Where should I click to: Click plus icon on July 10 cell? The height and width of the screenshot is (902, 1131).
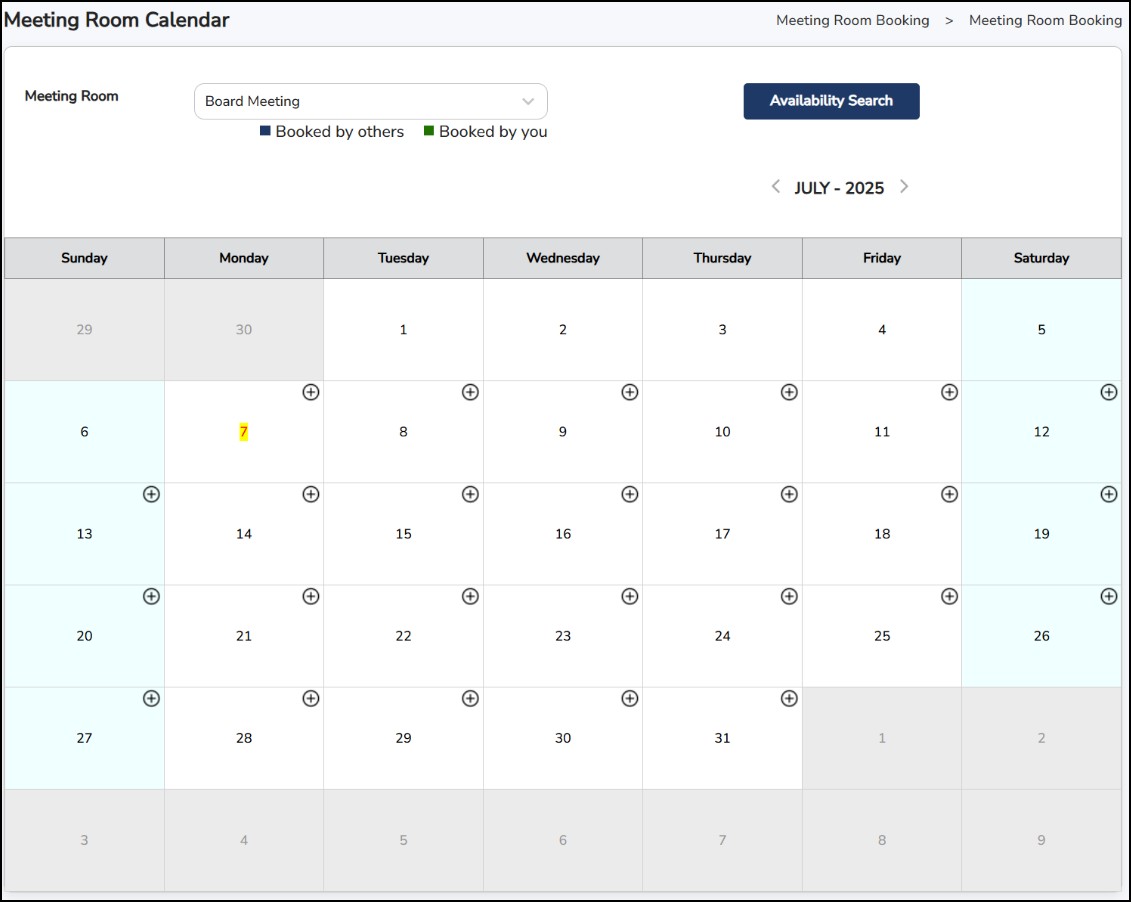[789, 392]
